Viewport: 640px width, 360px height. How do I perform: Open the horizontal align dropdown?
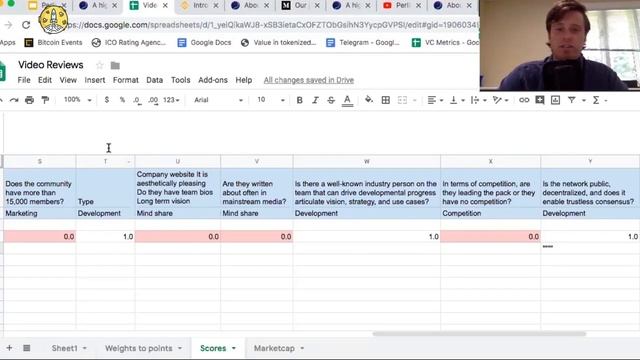click(435, 100)
